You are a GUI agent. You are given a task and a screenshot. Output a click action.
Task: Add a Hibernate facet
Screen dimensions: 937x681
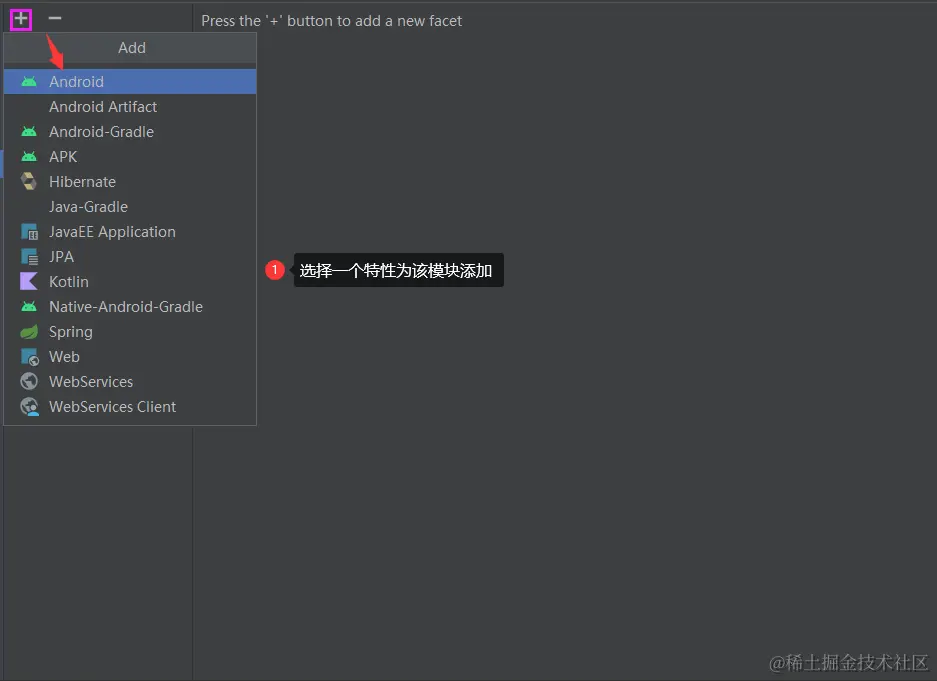[130, 182]
